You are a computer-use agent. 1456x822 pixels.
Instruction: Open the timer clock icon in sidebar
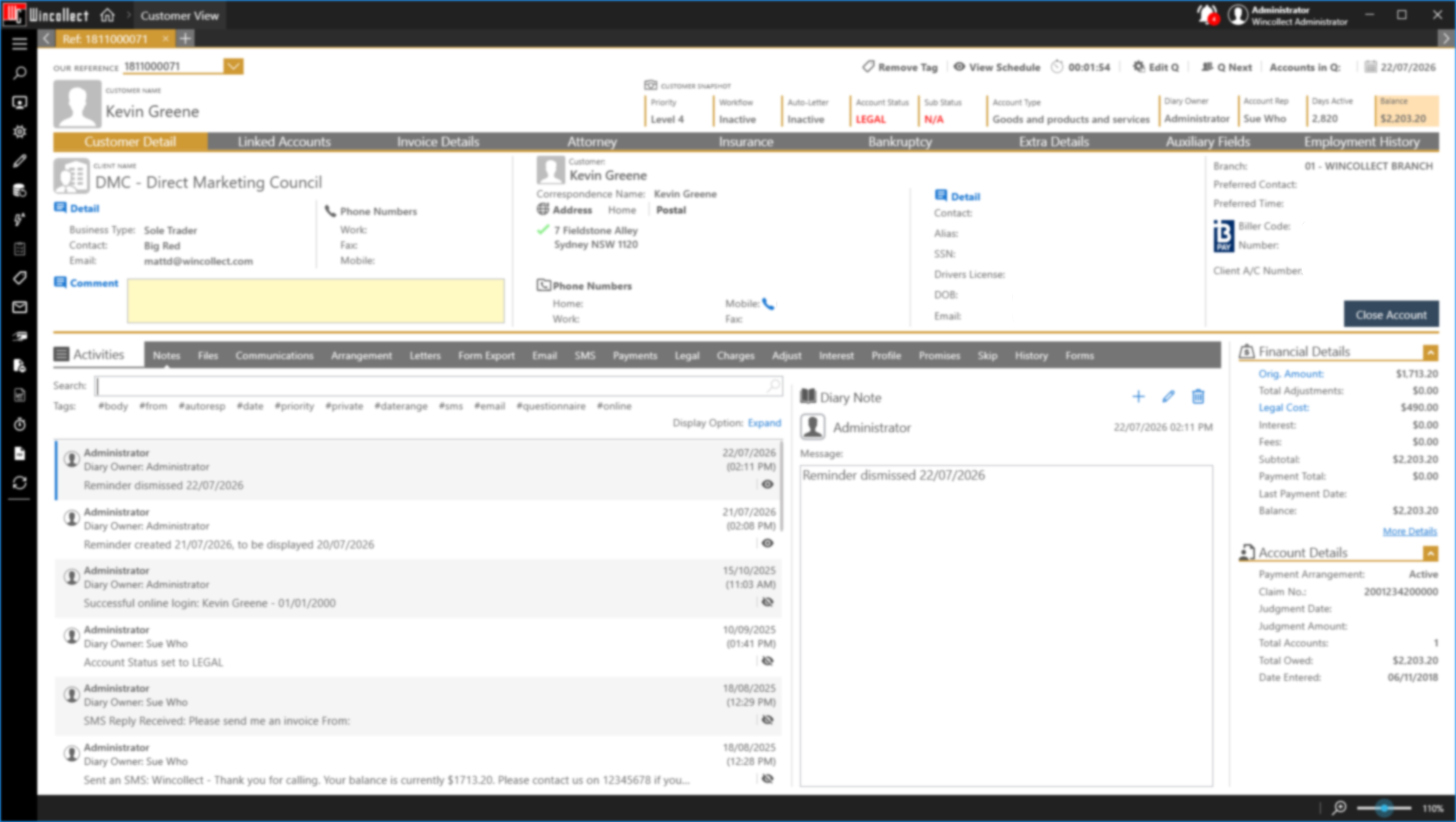[20, 424]
